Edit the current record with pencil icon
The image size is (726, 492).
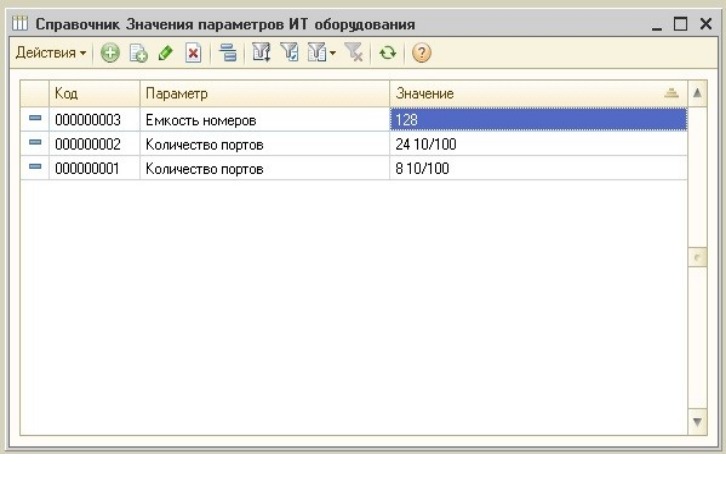click(x=165, y=53)
